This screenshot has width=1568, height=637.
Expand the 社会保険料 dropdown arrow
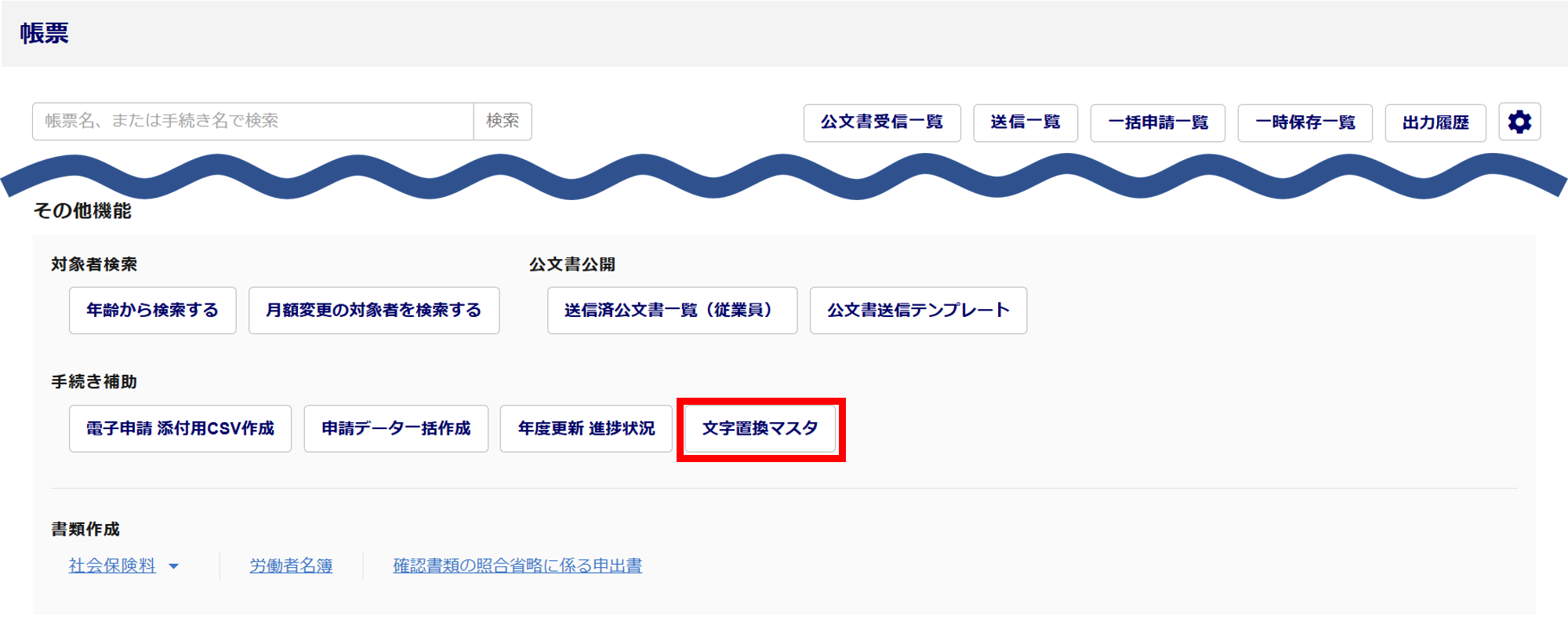tap(174, 566)
